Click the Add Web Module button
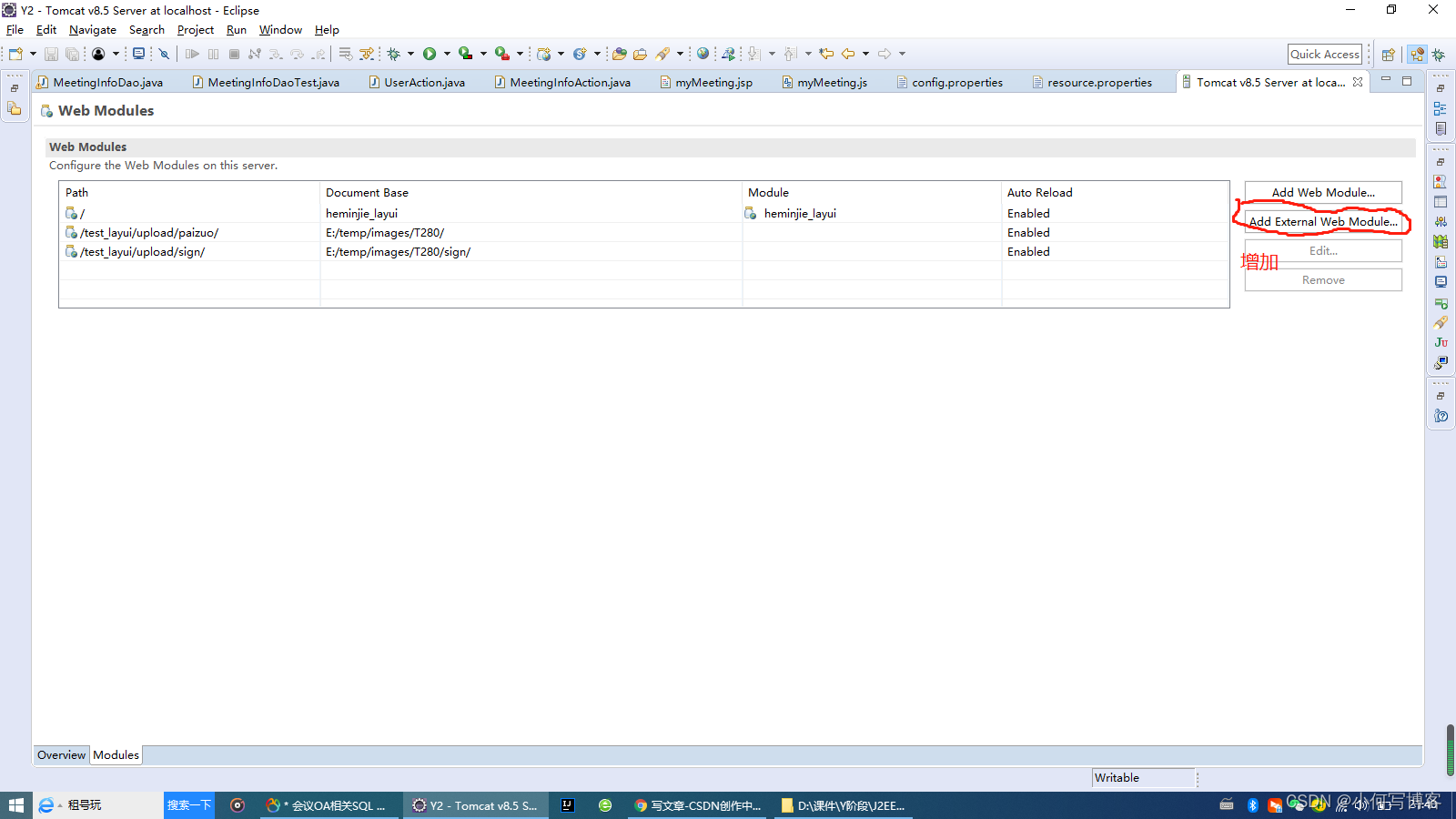 pyautogui.click(x=1323, y=192)
